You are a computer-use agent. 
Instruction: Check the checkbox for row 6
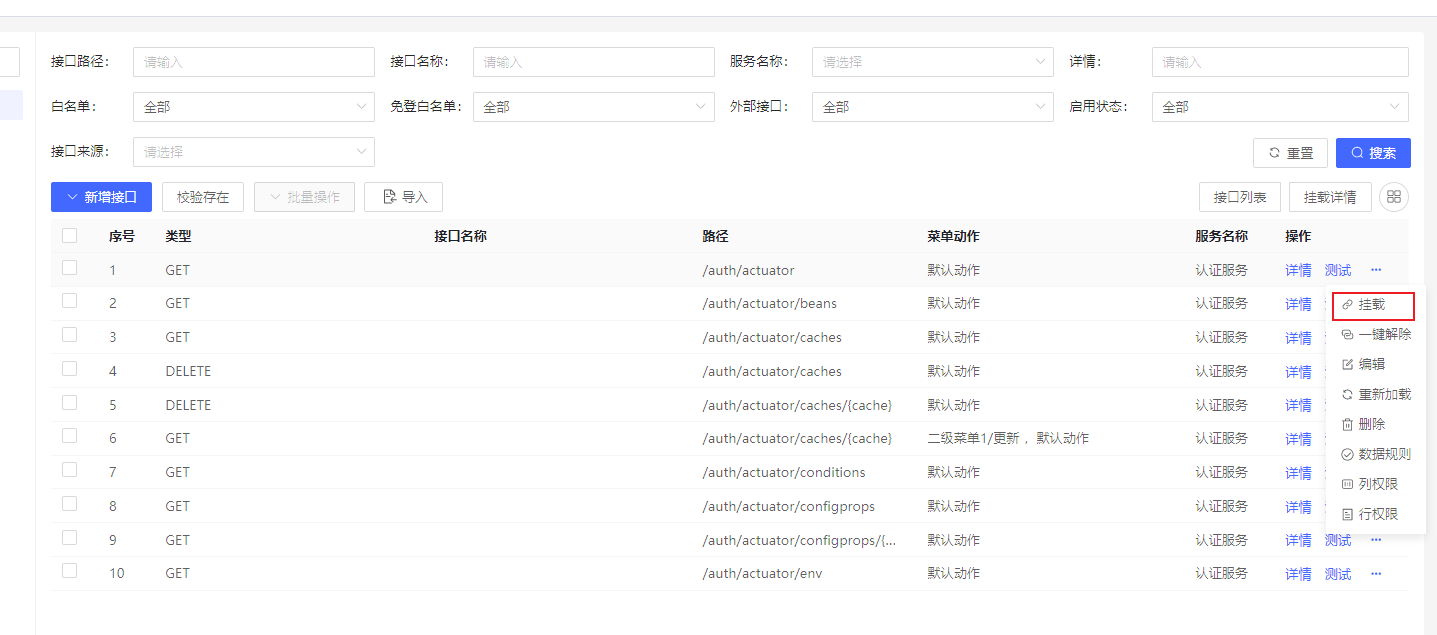(x=69, y=436)
